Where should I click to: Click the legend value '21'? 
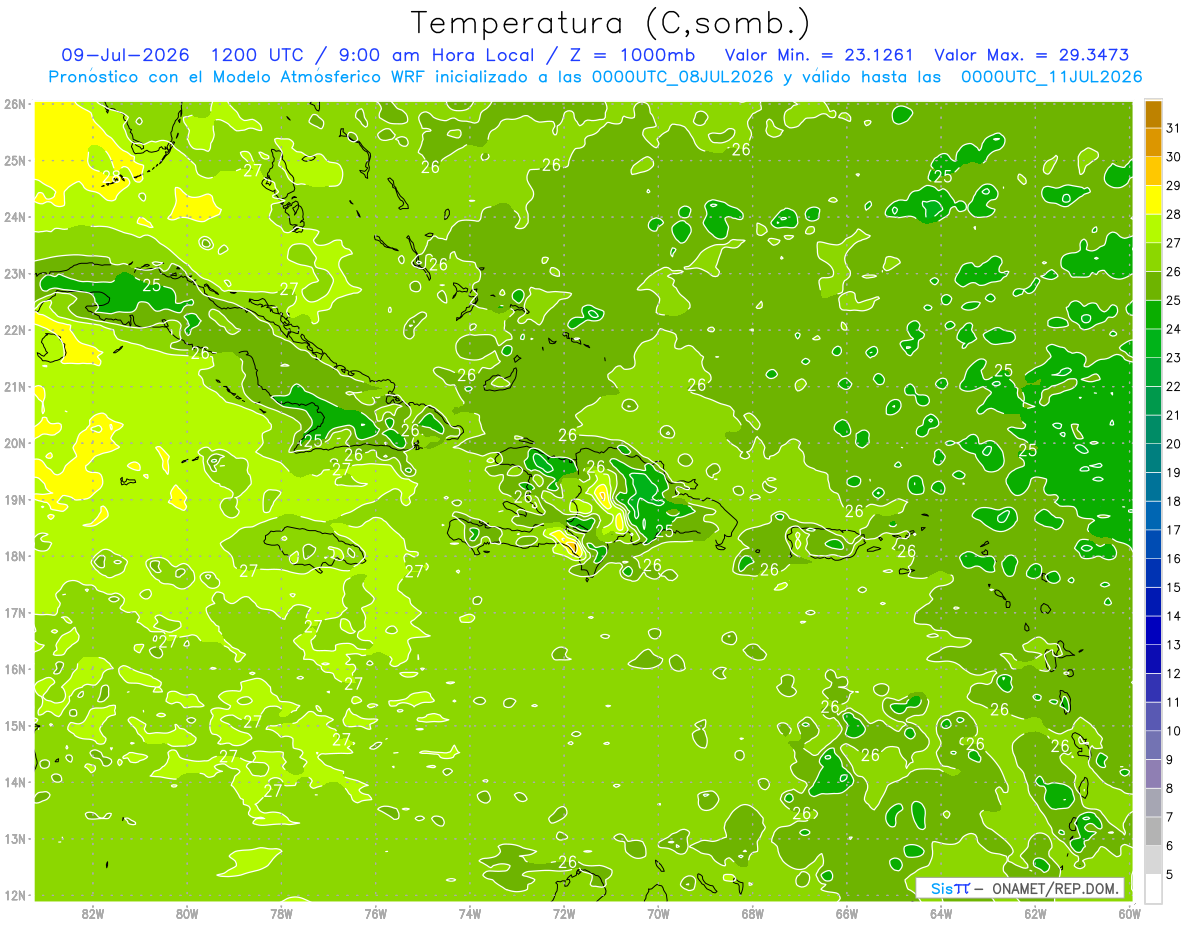coord(1174,415)
